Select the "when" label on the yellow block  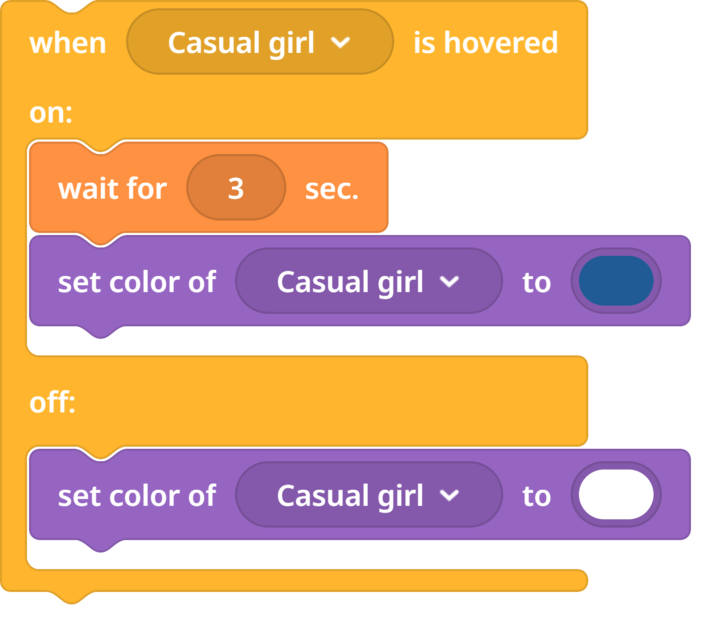pyautogui.click(x=68, y=43)
